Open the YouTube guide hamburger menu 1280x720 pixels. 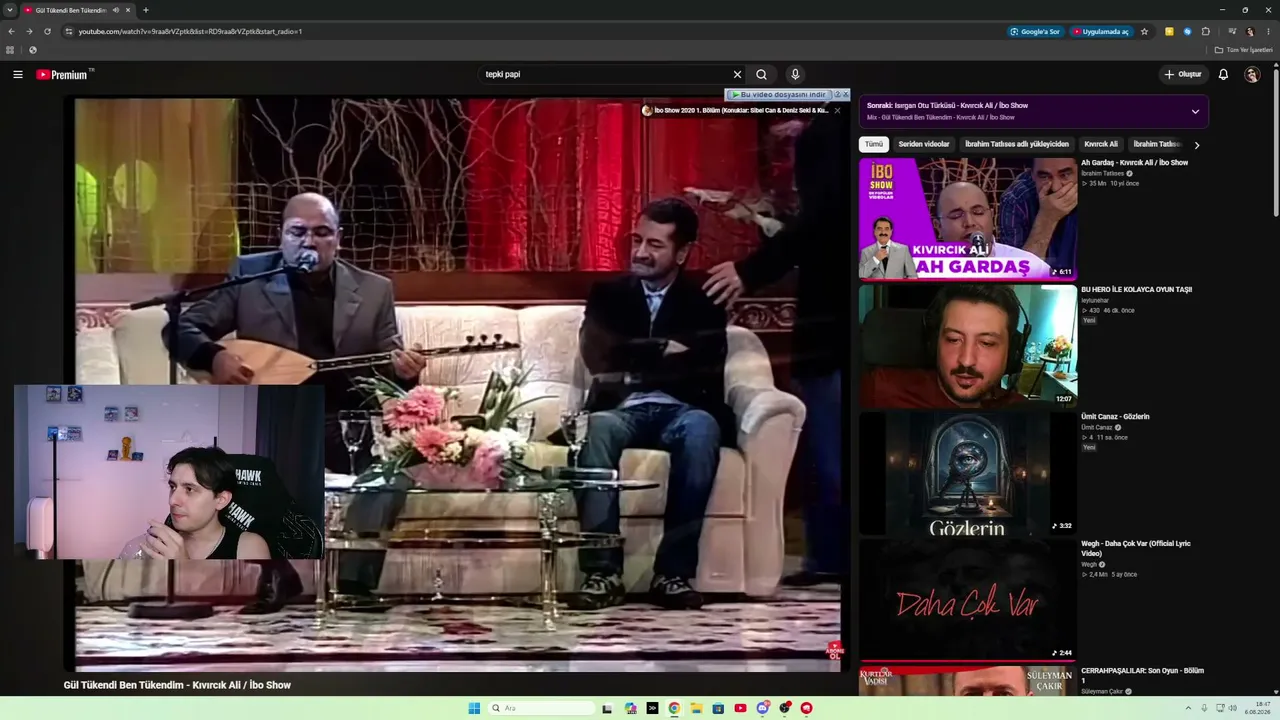pyautogui.click(x=18, y=74)
